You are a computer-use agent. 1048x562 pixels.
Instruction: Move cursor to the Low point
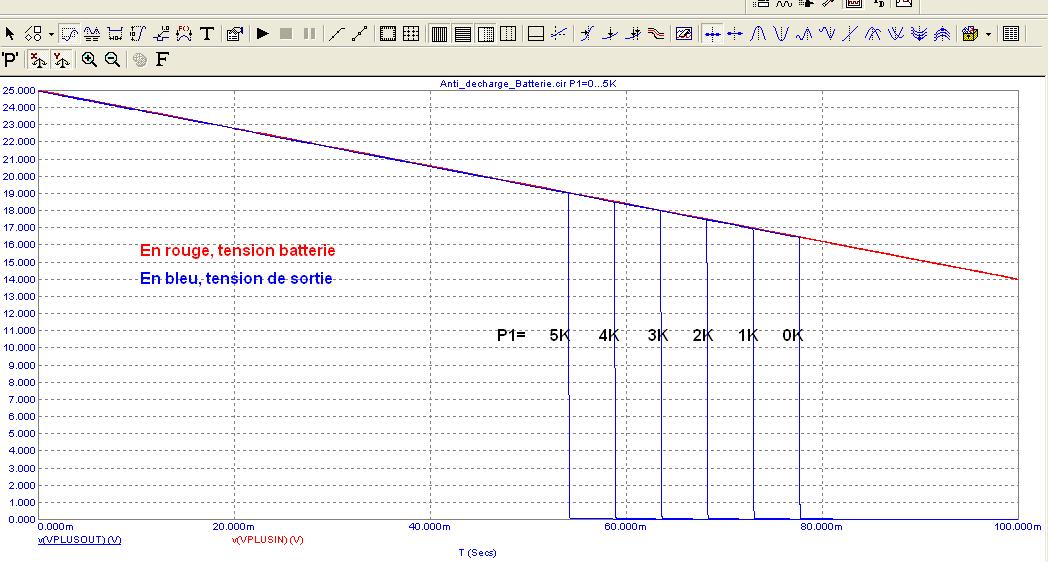827,33
